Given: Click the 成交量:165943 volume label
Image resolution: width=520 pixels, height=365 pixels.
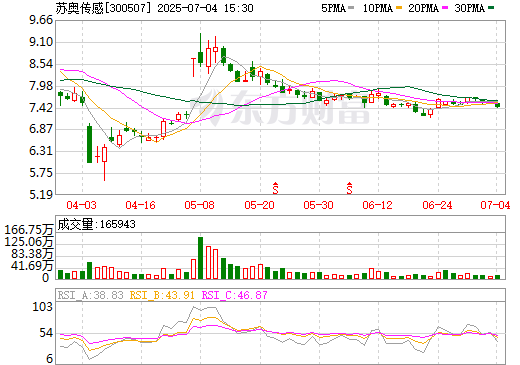Looking at the screenshot, I should pos(97,224).
